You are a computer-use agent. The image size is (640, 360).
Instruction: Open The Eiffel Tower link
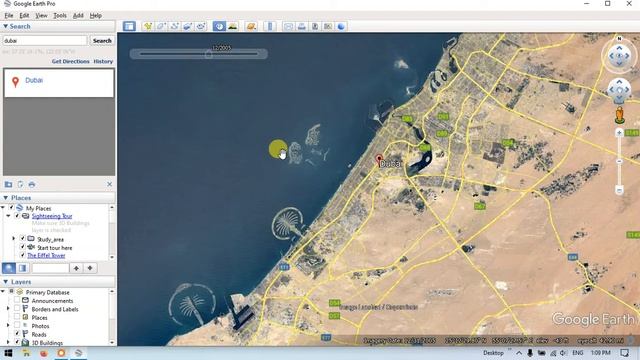pos(46,256)
